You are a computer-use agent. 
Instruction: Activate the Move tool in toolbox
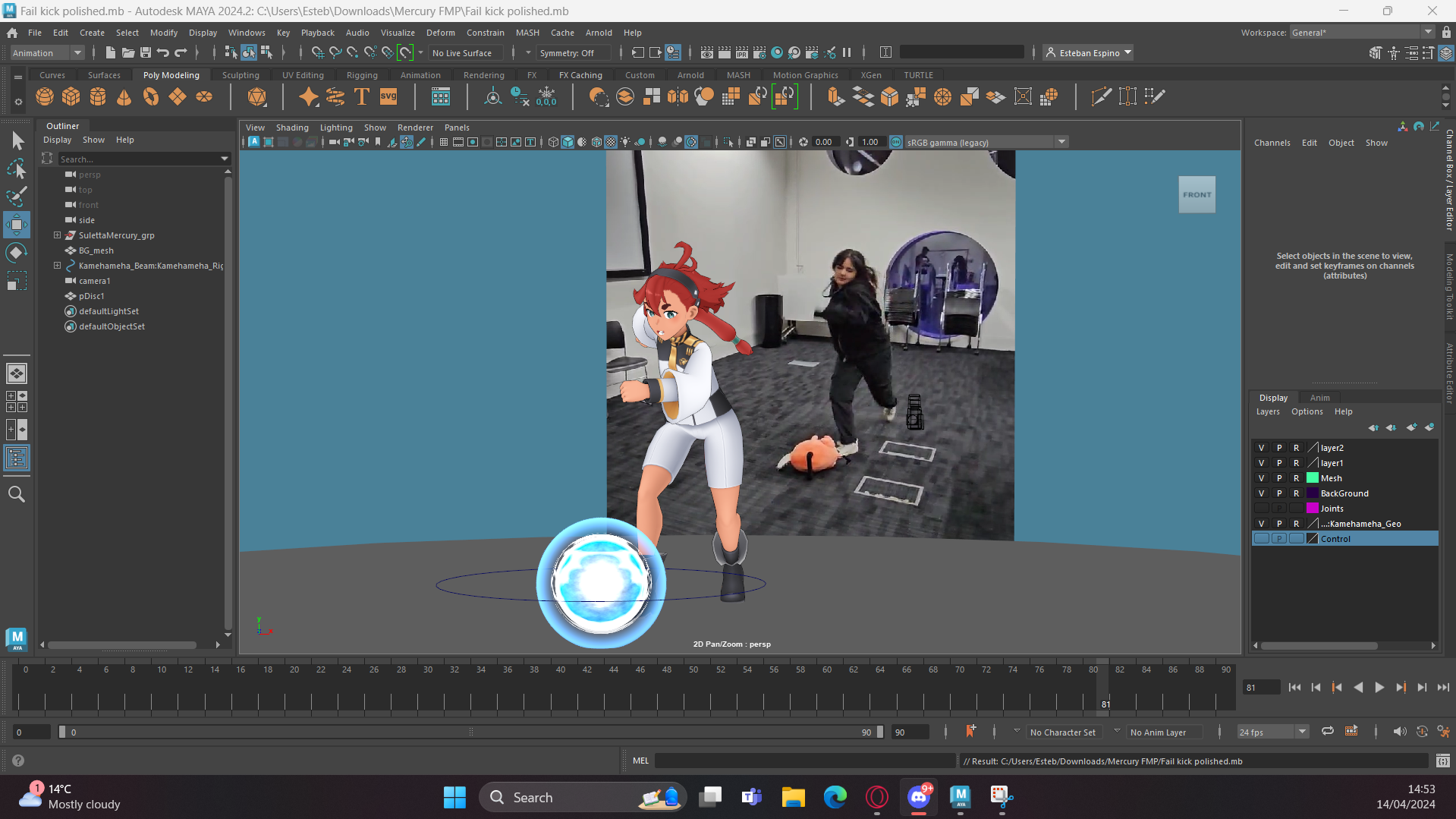17,225
